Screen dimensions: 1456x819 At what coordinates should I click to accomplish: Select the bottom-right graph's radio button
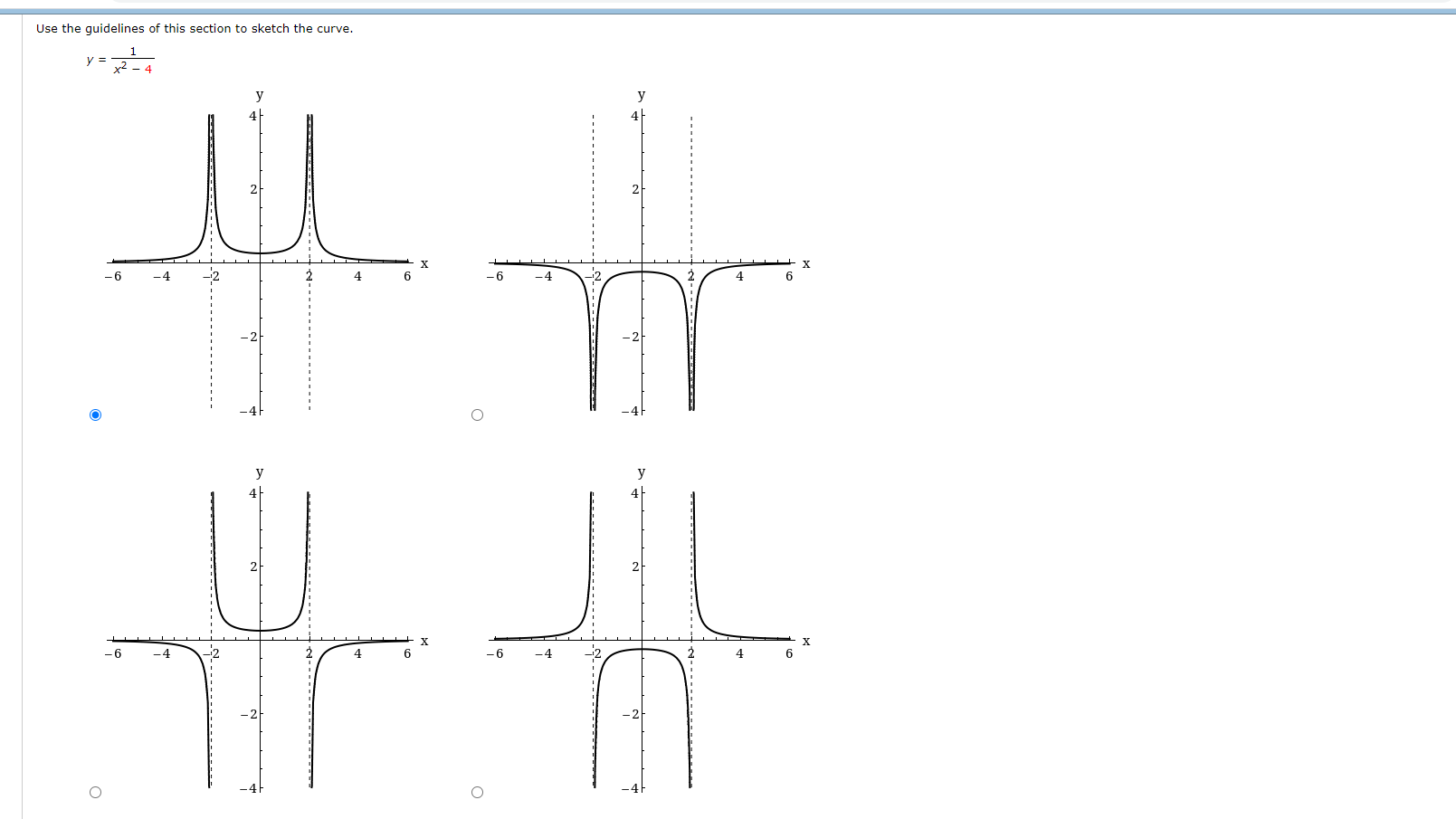(x=477, y=790)
